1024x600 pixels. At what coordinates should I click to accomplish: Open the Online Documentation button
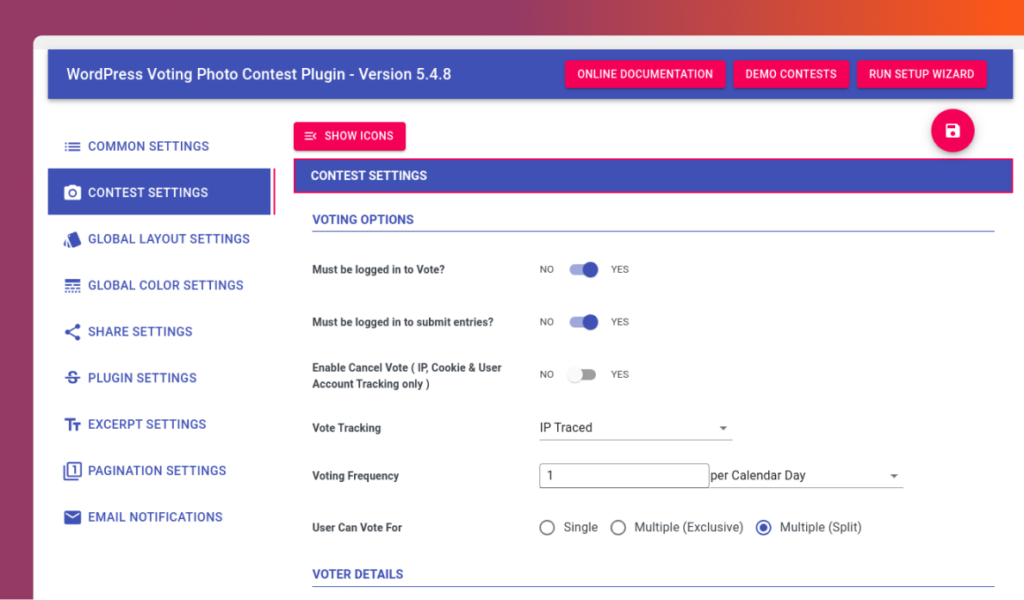[x=645, y=74]
